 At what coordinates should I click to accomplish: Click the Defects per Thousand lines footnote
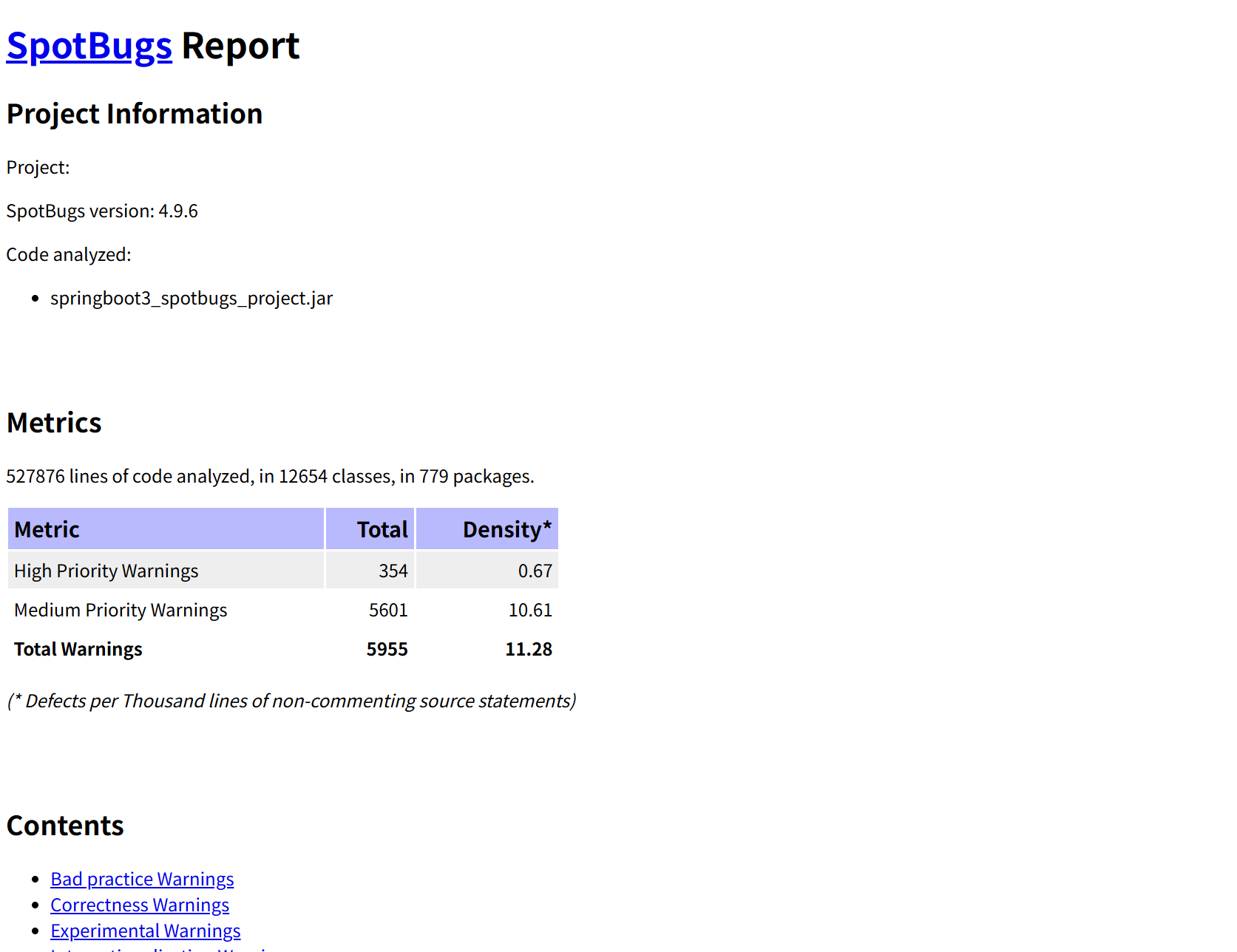click(291, 701)
